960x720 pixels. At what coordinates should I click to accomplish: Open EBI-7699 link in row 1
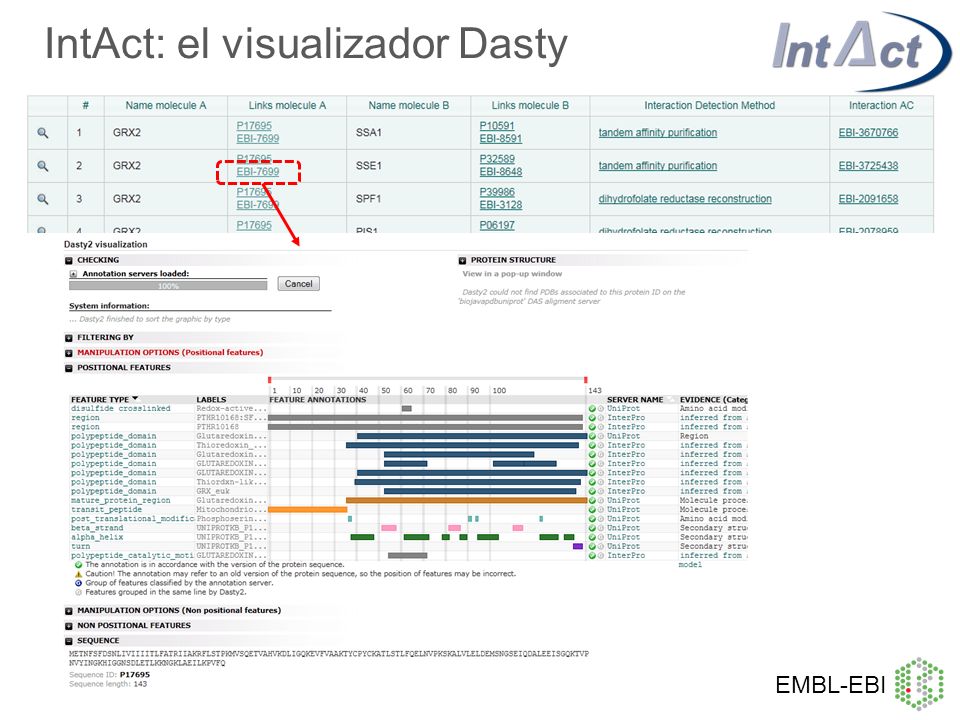click(258, 138)
